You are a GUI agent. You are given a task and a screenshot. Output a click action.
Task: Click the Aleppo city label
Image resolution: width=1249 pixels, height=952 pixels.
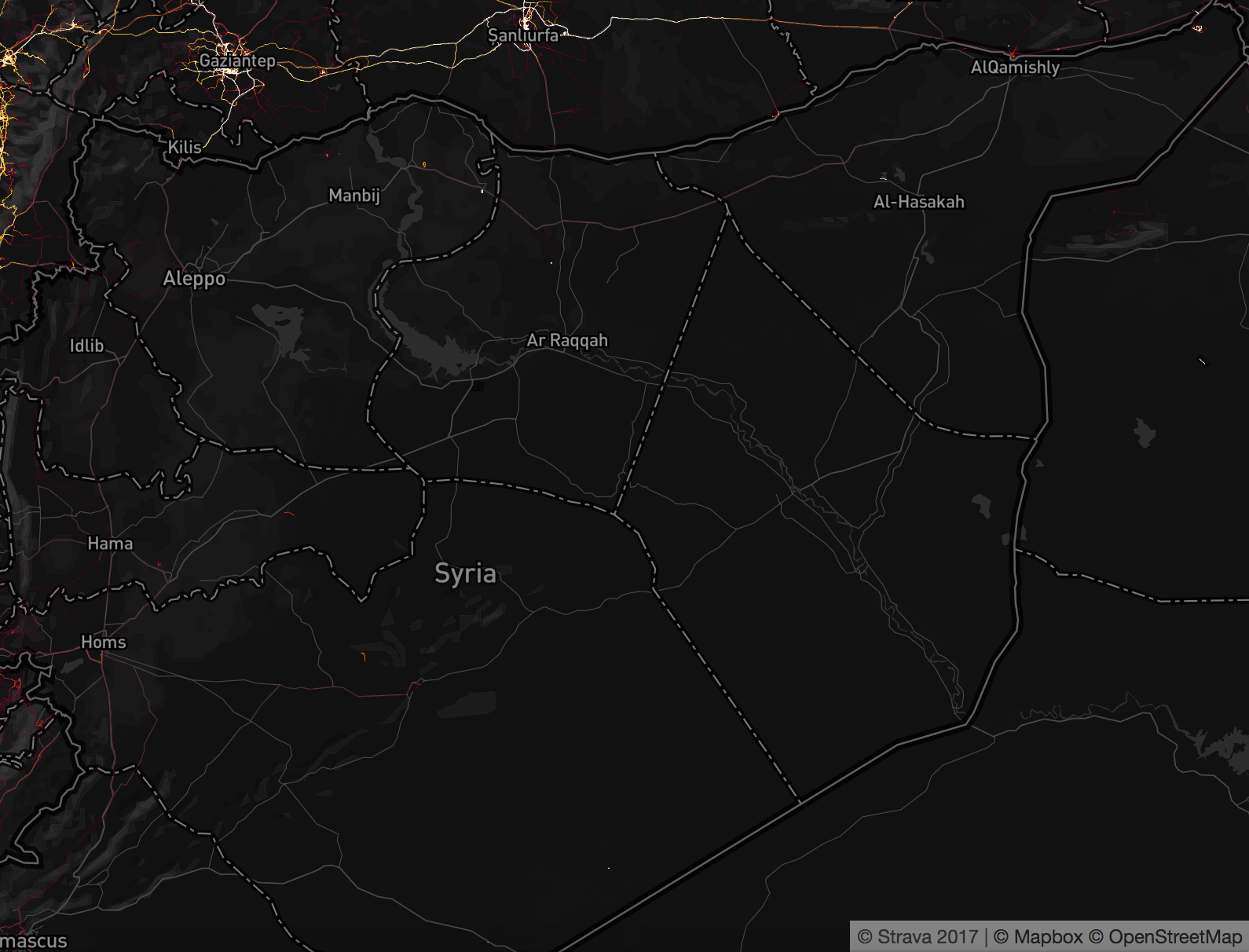194,279
